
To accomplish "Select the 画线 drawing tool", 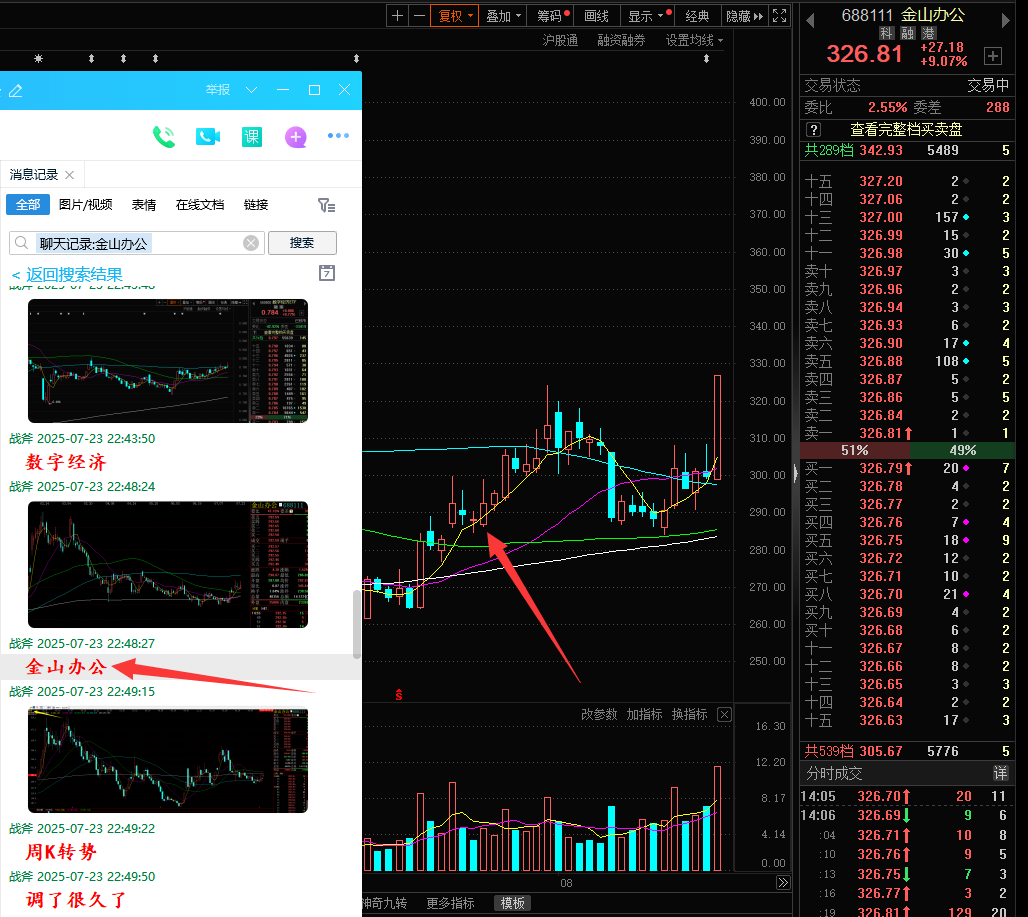I will pos(597,16).
